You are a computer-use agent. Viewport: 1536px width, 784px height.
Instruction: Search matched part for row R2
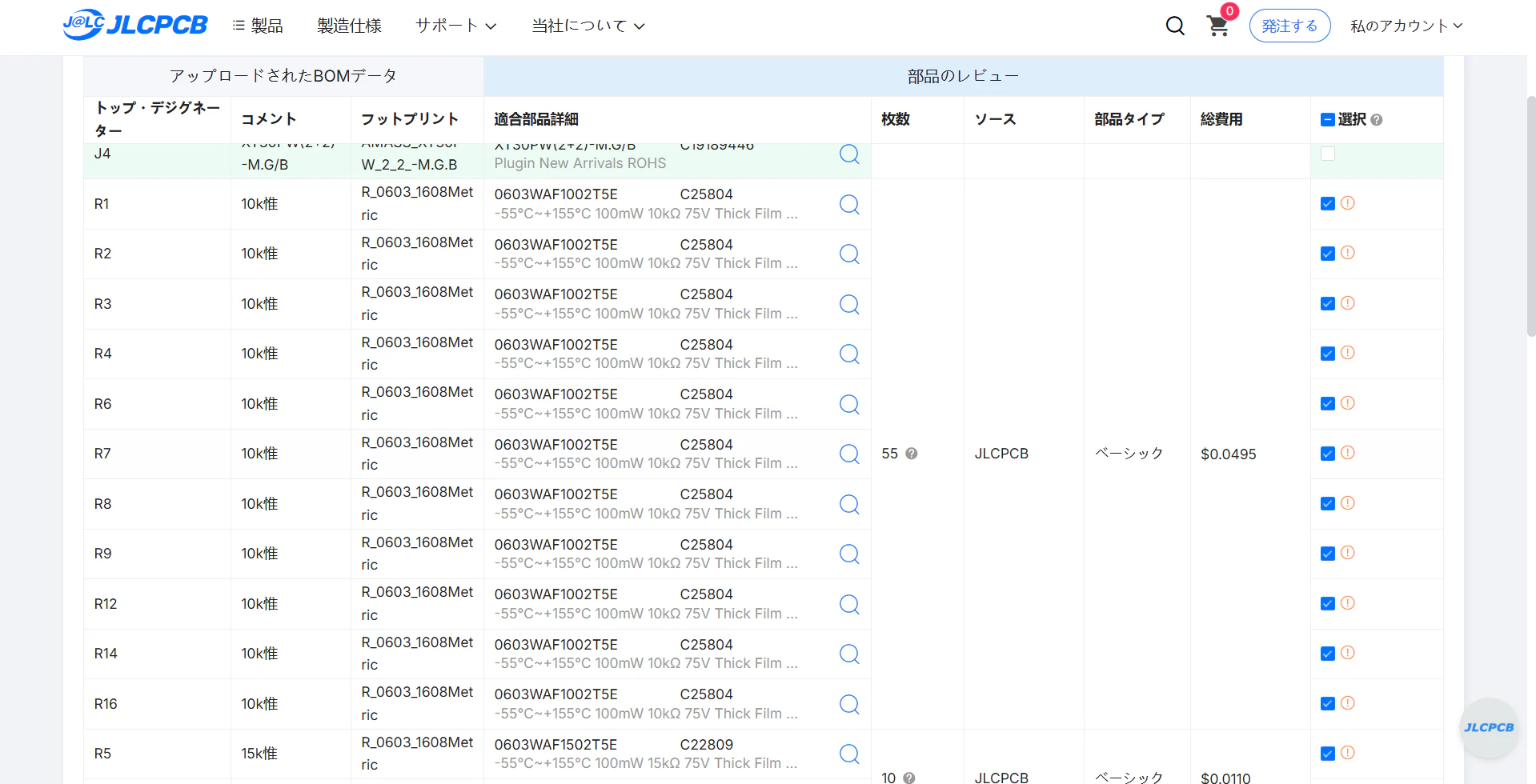click(849, 254)
